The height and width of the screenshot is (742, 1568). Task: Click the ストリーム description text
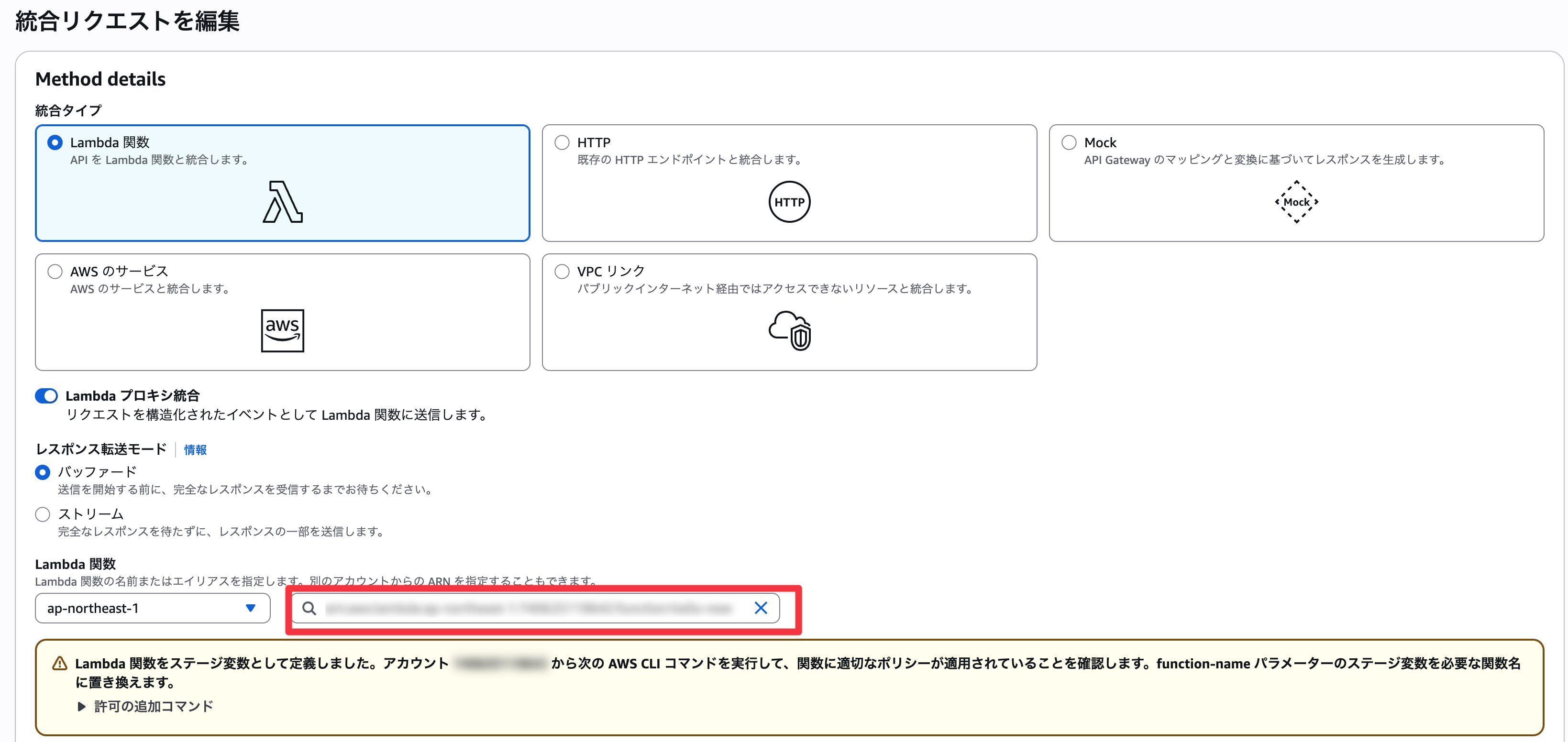coord(222,532)
